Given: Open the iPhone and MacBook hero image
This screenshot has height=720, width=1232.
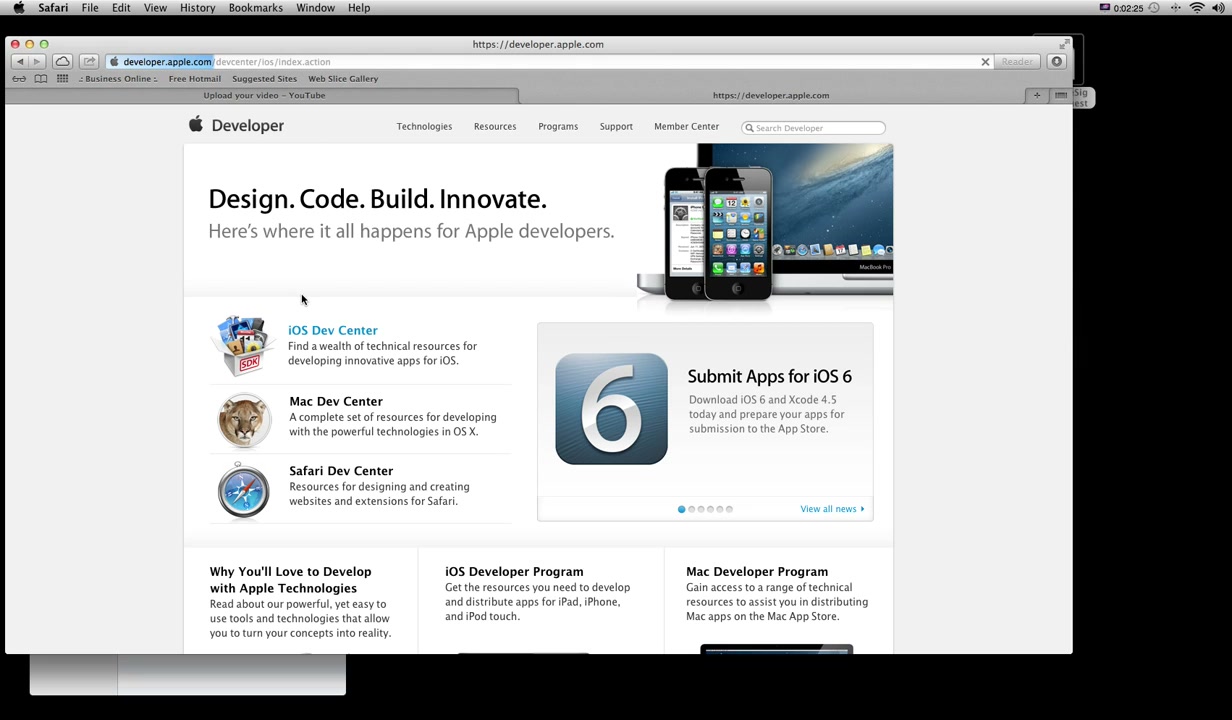Looking at the screenshot, I should click(765, 222).
